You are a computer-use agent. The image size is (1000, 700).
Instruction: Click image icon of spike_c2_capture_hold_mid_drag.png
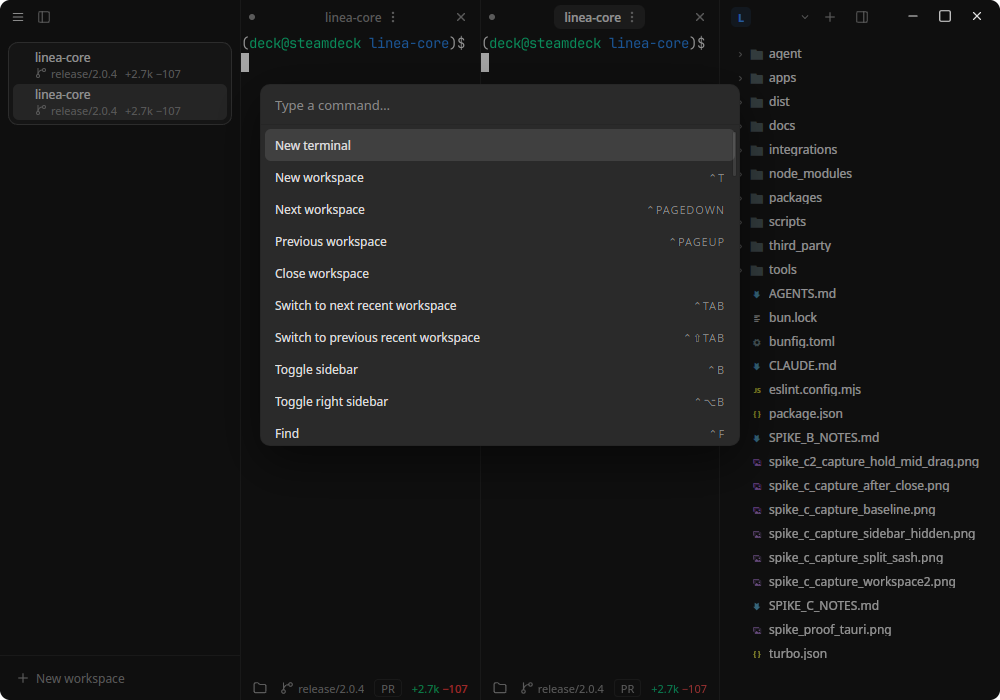tap(757, 462)
